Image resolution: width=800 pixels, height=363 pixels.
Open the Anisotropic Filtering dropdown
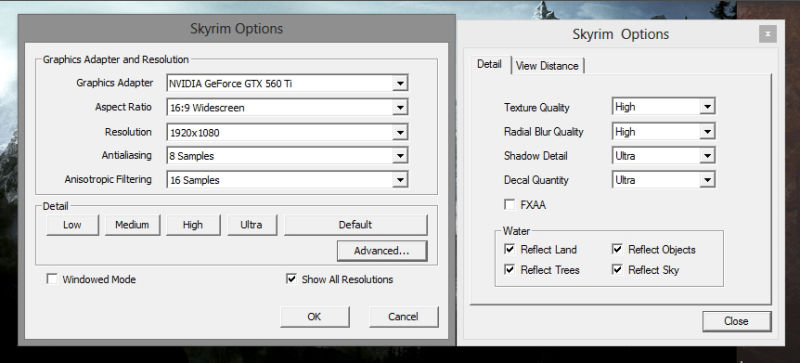(287, 180)
